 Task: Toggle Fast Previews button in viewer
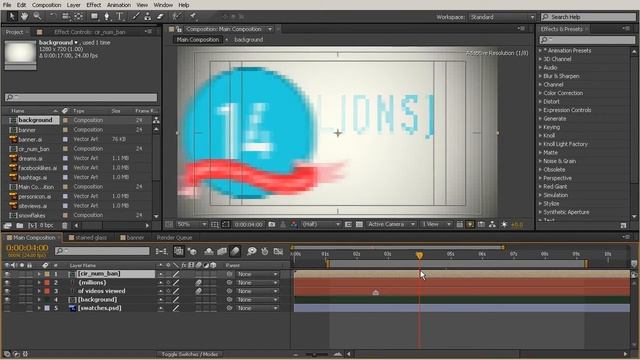(x=470, y=224)
